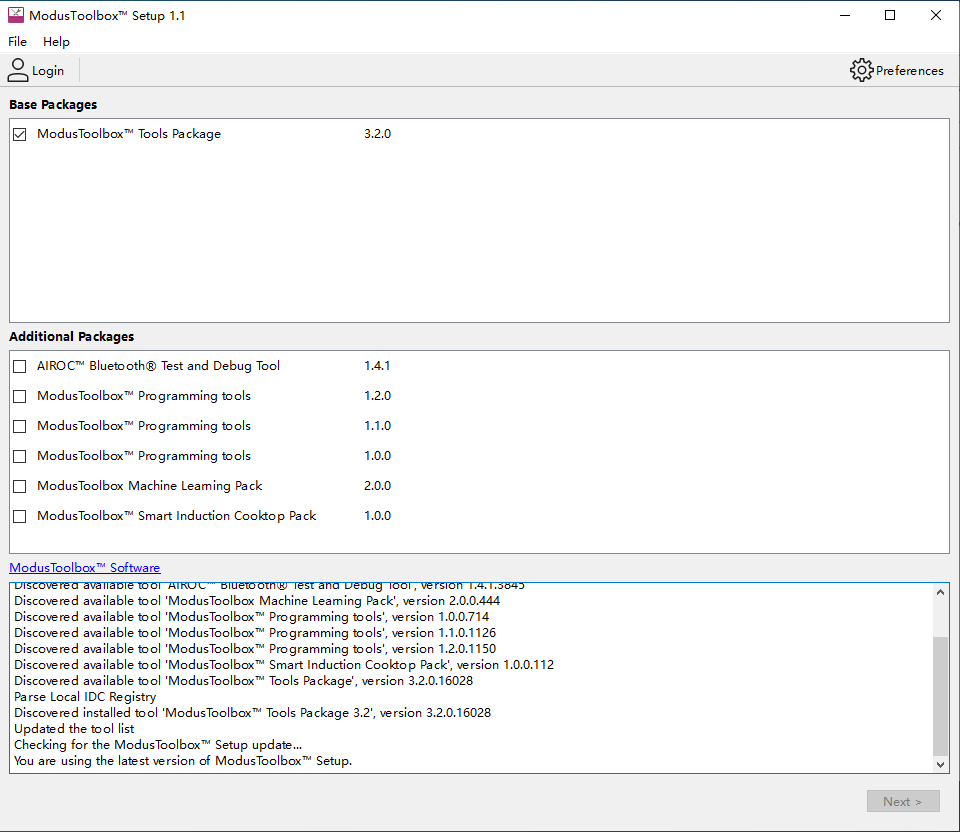
Task: Open the File menu
Action: point(16,42)
